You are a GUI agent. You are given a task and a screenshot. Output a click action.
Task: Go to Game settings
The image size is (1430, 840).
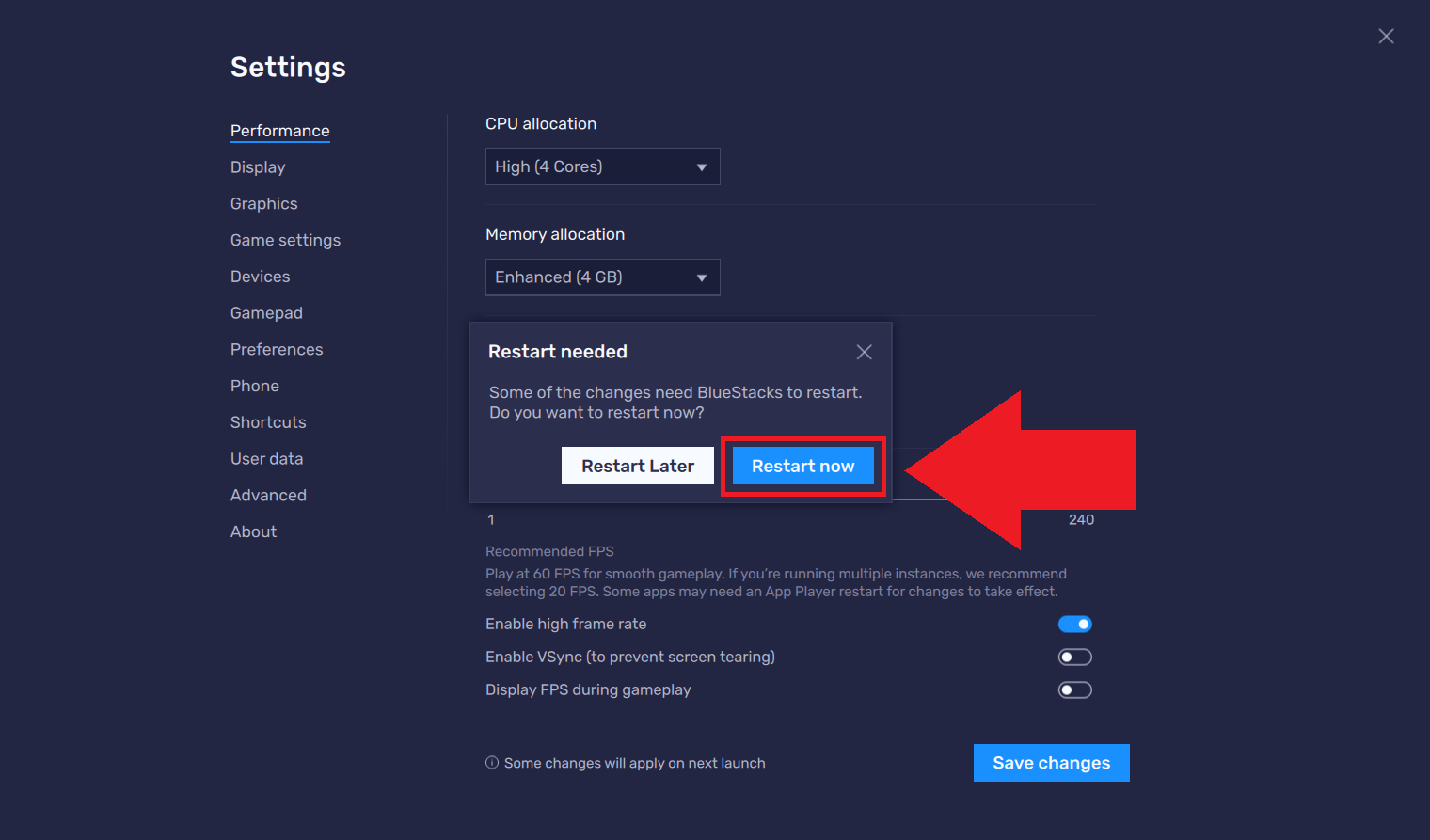tap(285, 241)
